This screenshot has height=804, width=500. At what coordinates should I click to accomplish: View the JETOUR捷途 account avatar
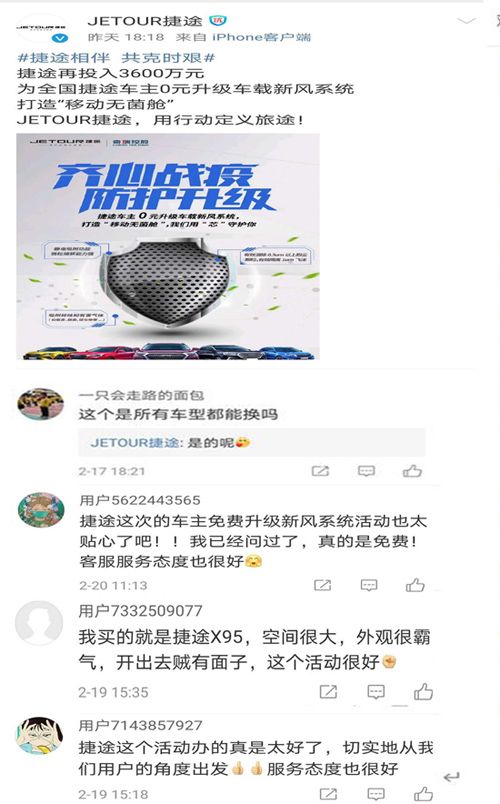coord(42,29)
